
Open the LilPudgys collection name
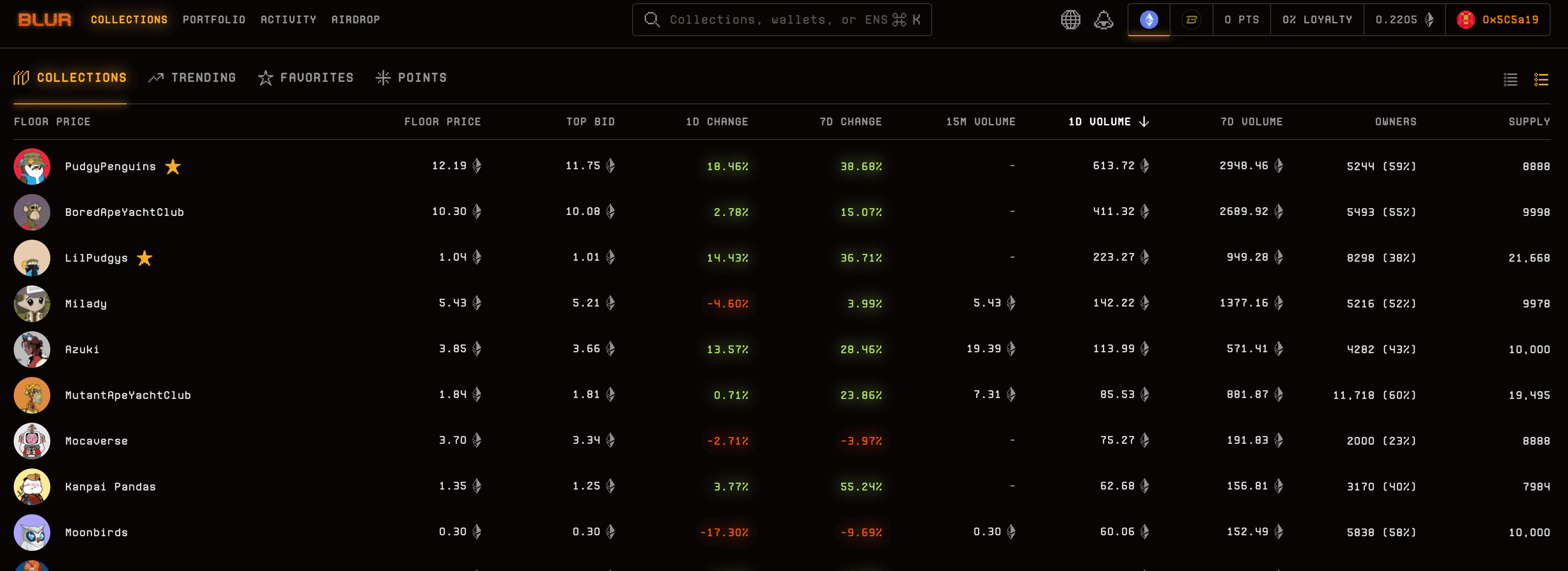pyautogui.click(x=96, y=258)
